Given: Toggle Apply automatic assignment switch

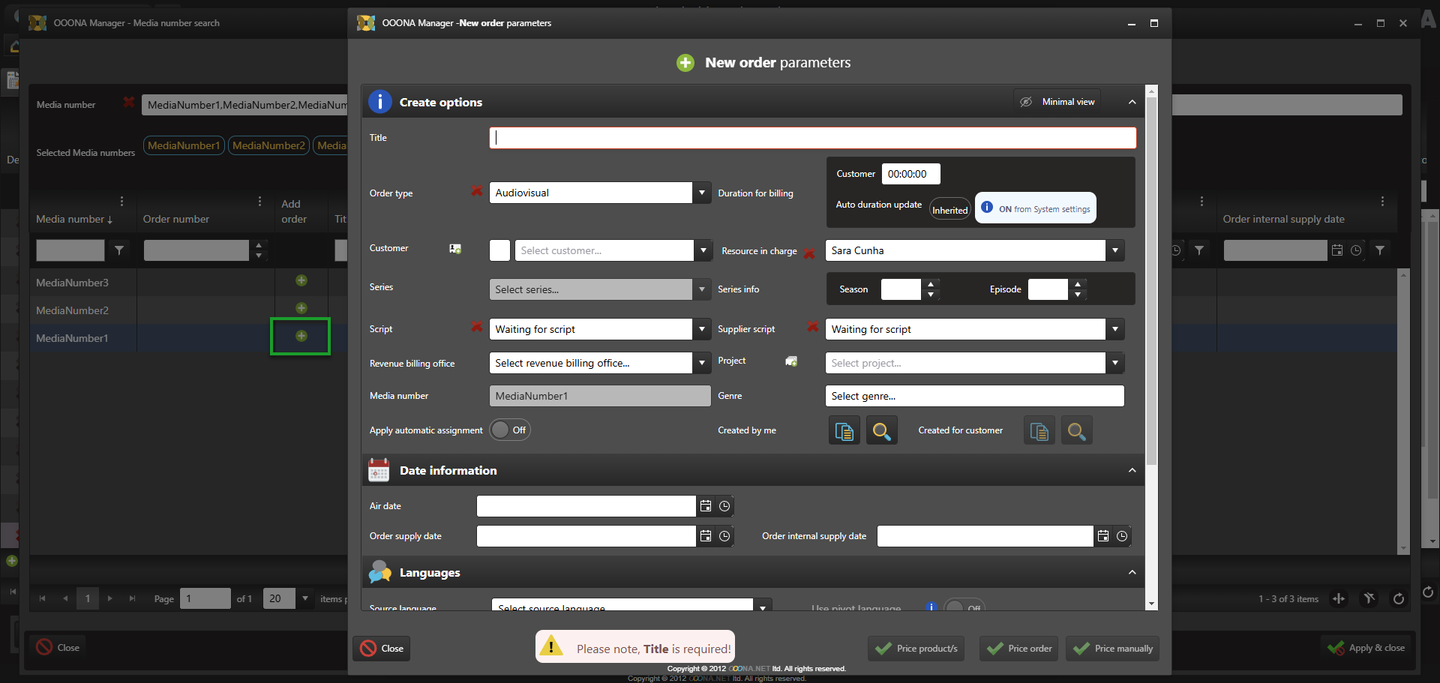Looking at the screenshot, I should pos(509,430).
